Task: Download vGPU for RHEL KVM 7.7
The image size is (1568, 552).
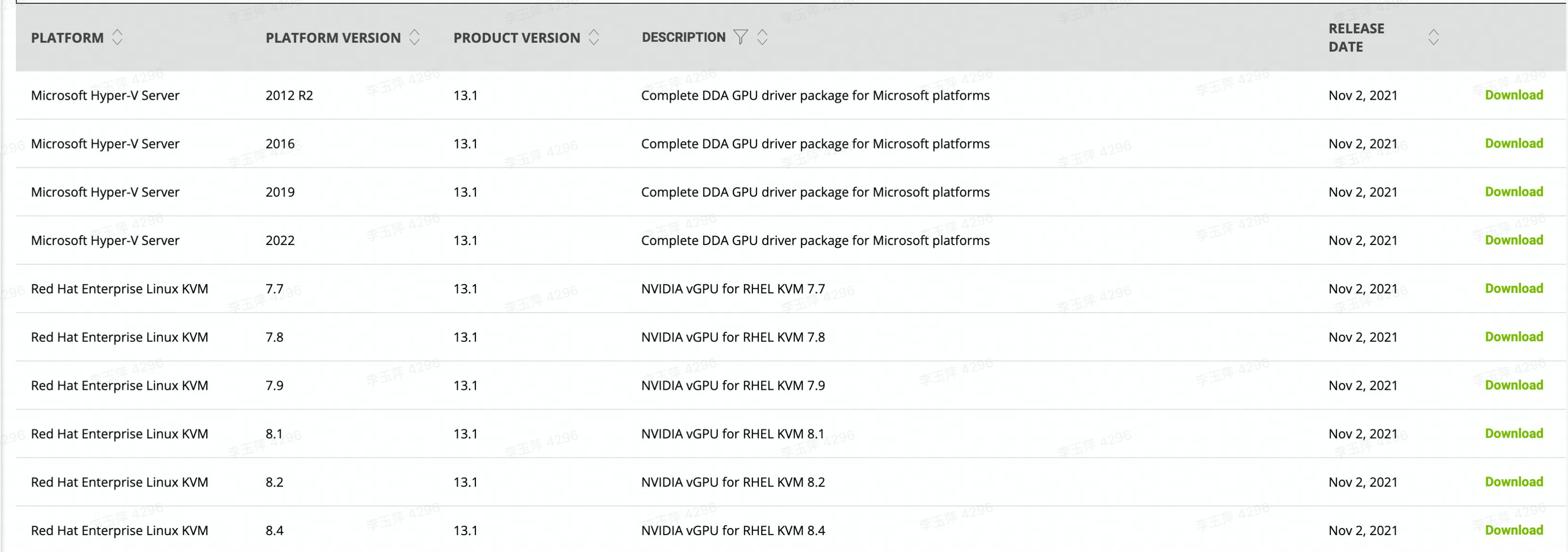Action: 1514,289
